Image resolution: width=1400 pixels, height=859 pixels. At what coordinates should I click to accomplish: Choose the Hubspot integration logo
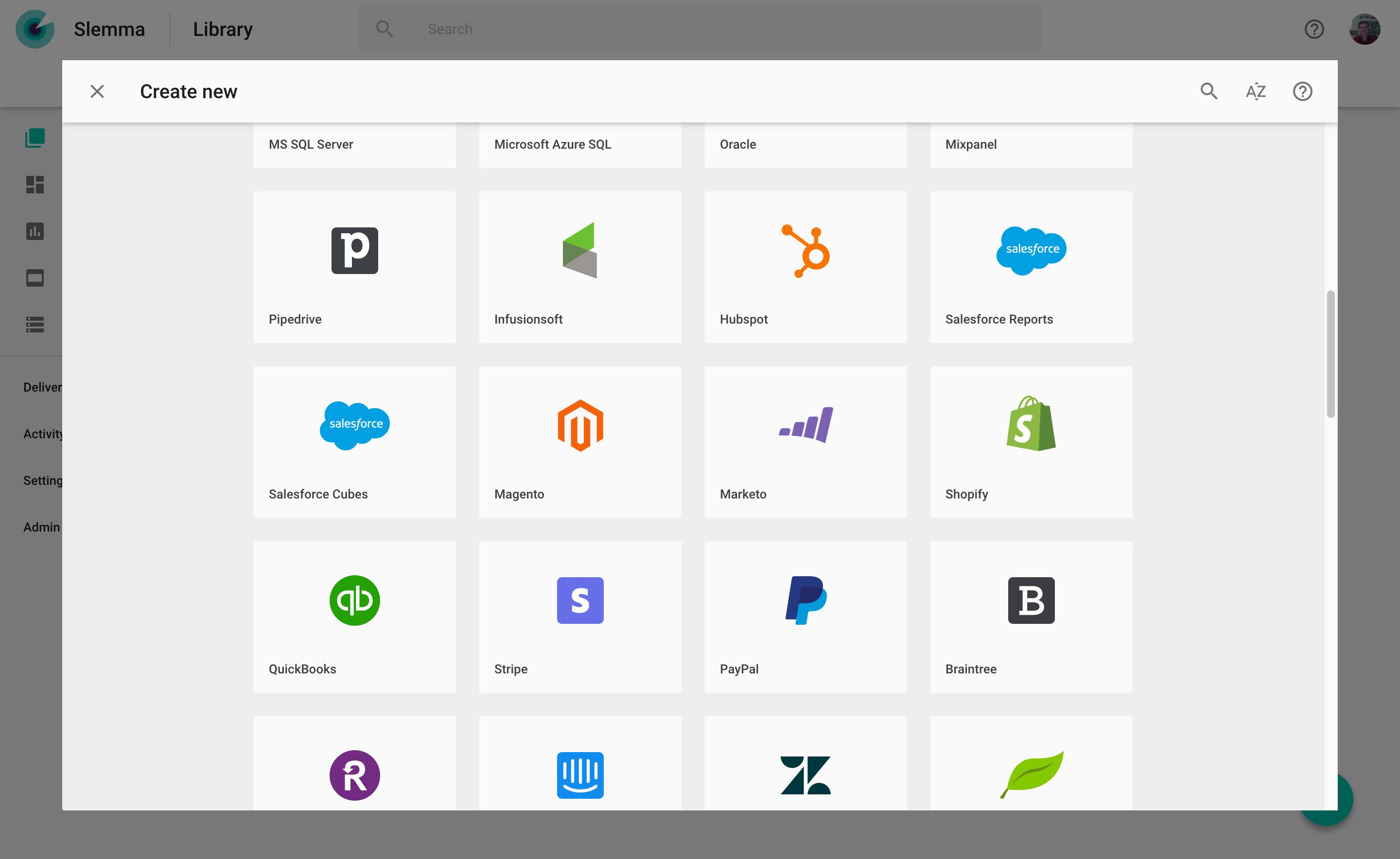[x=805, y=251]
